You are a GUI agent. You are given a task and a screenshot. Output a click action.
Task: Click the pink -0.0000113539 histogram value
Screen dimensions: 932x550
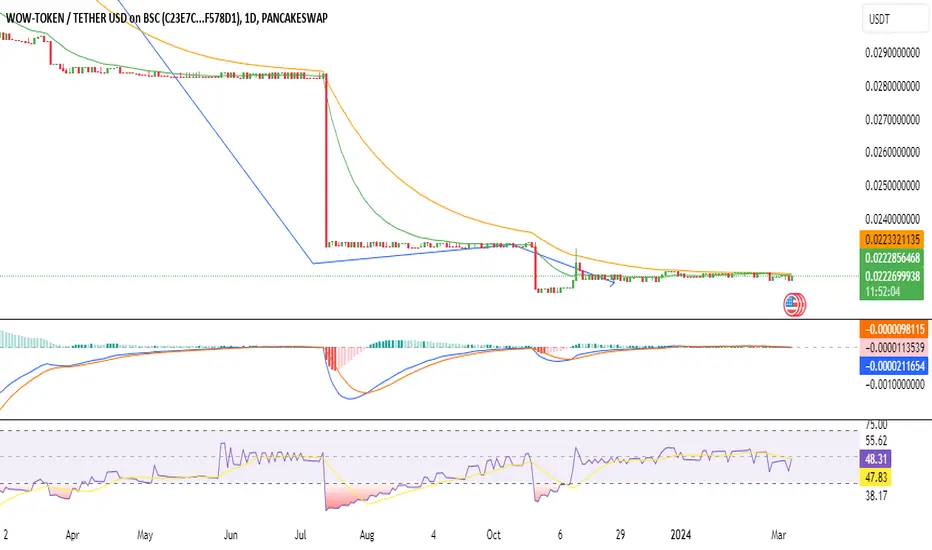coord(893,347)
